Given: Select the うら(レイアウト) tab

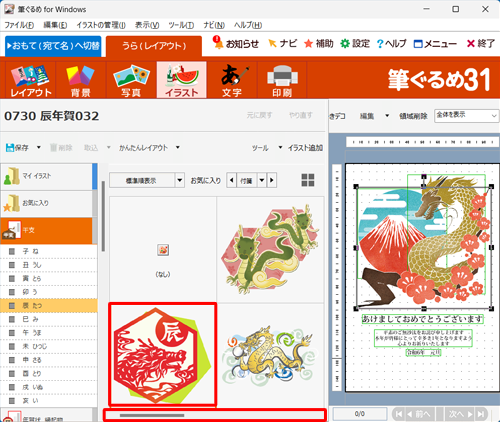Looking at the screenshot, I should pyautogui.click(x=154, y=46).
